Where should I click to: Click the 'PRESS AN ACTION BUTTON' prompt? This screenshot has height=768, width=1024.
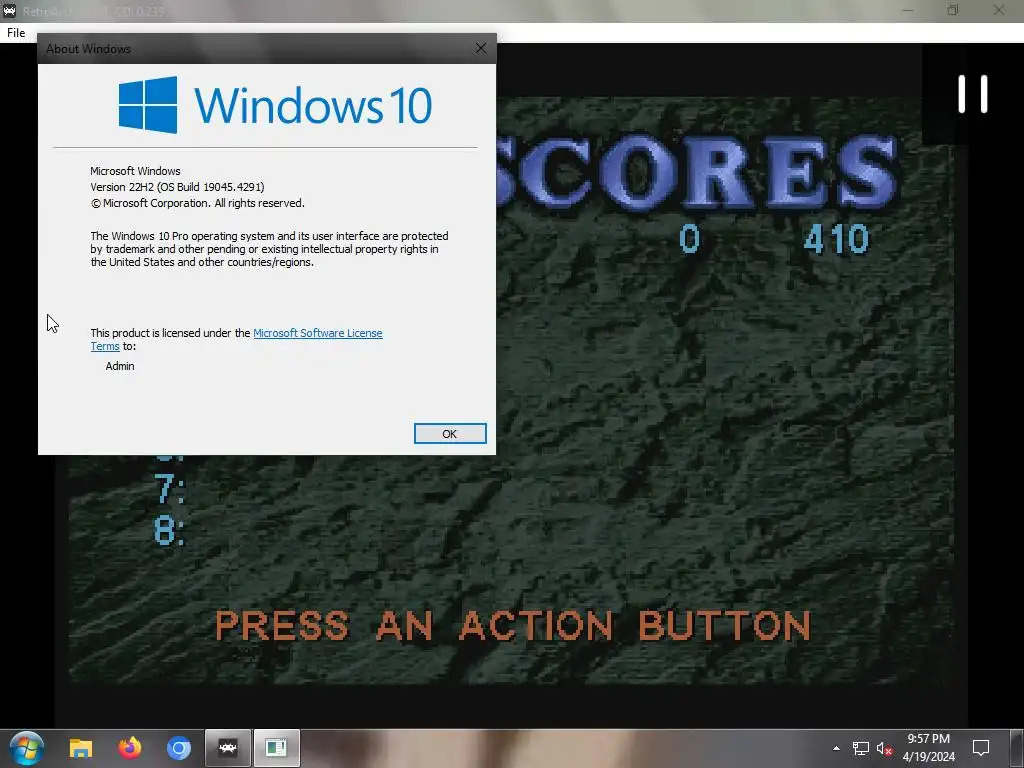pyautogui.click(x=513, y=626)
